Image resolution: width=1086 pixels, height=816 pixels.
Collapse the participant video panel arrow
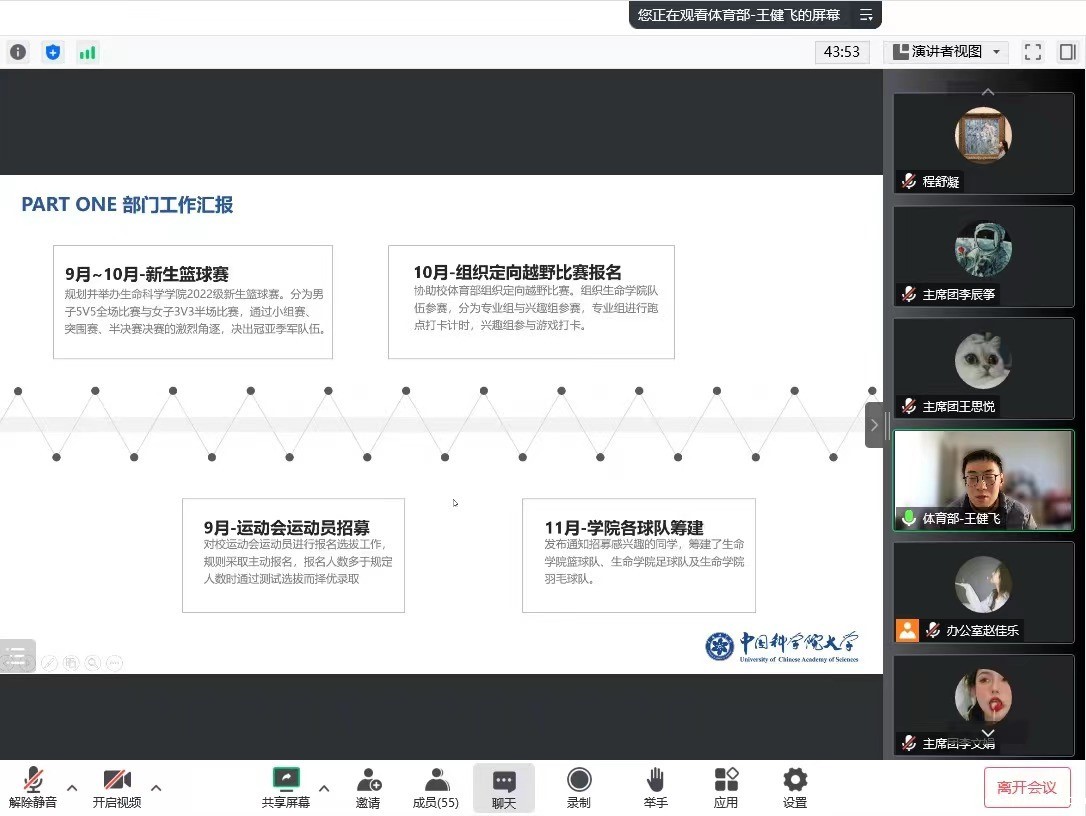coord(874,425)
